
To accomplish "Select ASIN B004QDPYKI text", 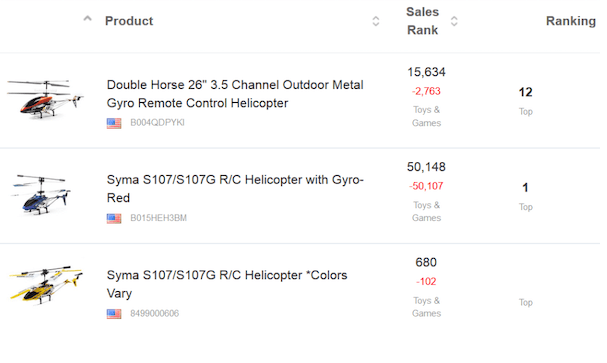I will (157, 123).
